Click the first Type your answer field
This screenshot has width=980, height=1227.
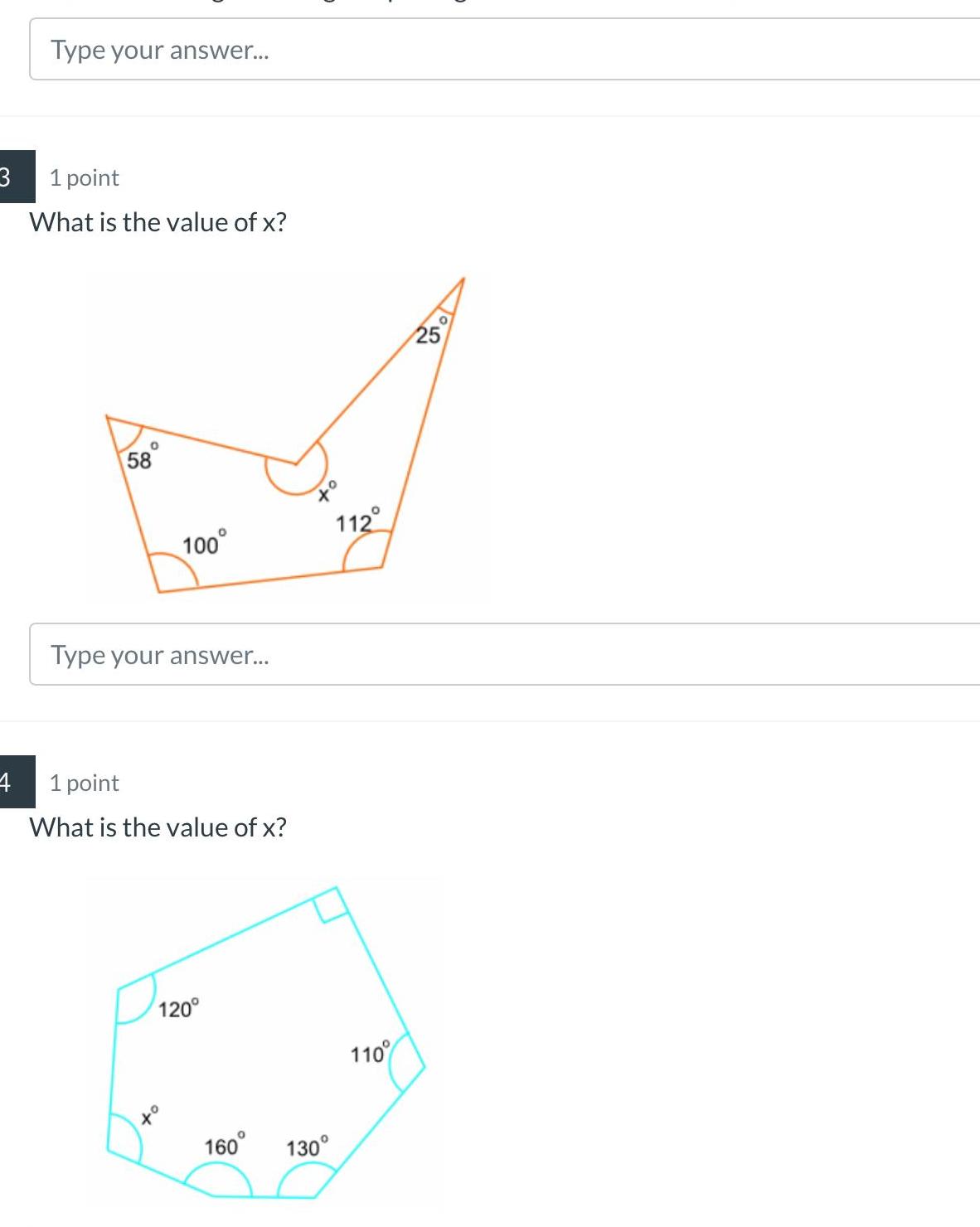click(x=332, y=50)
